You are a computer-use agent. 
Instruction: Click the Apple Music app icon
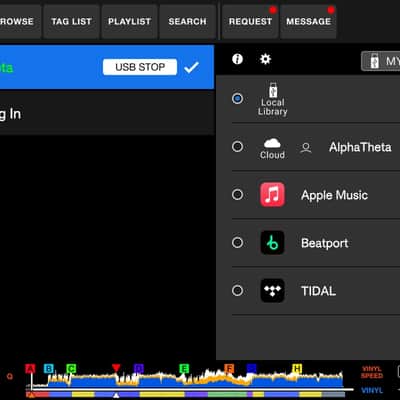(272, 195)
